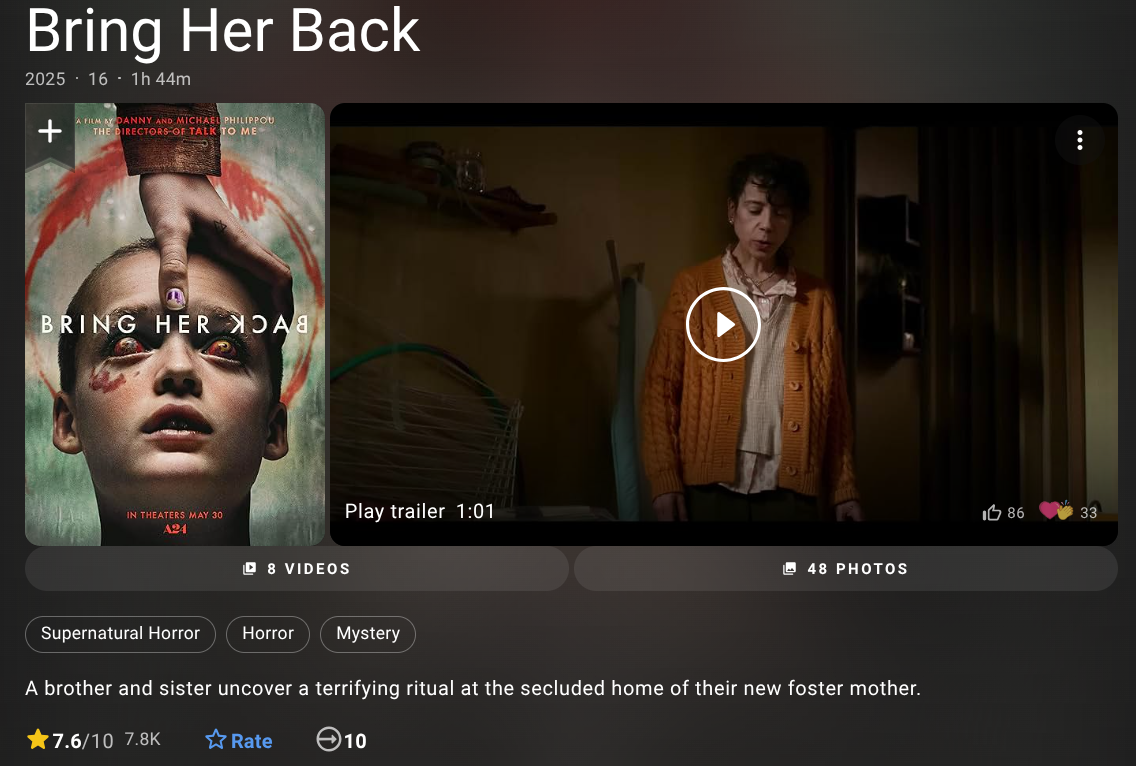
Task: Play the trailer using circular play button
Action: (x=723, y=324)
